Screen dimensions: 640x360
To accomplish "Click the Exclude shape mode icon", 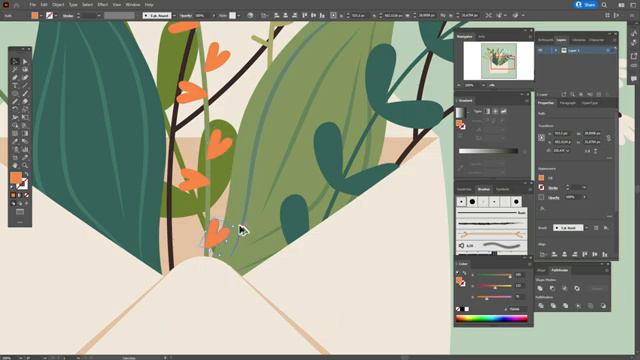I will [577, 288].
